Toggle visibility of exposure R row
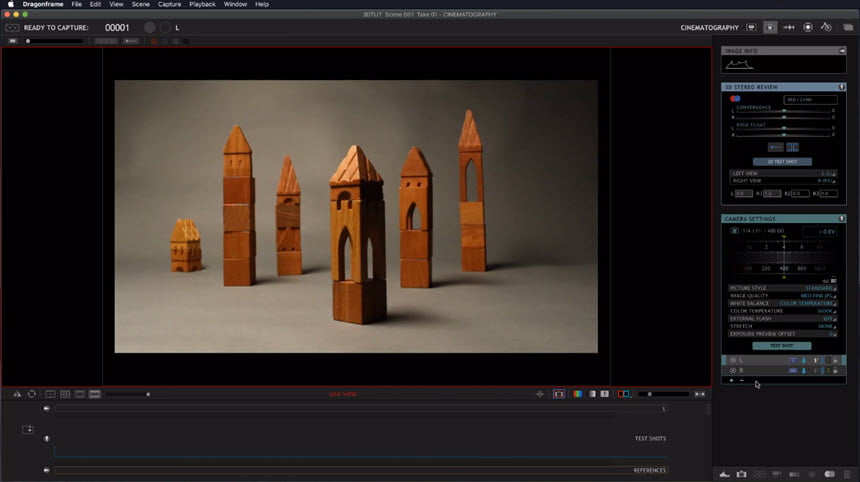 [x=733, y=371]
